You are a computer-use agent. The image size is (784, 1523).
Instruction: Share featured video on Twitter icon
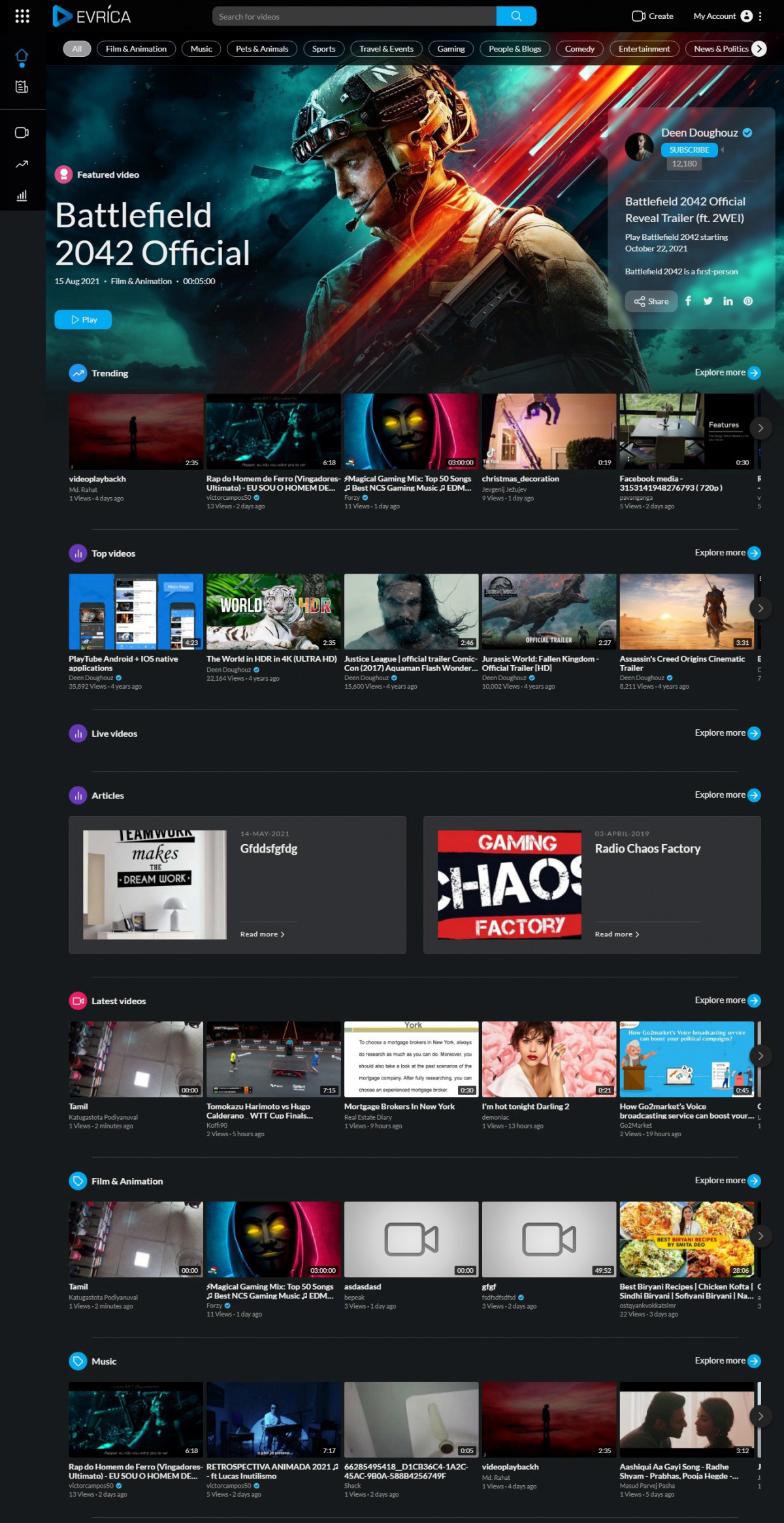pos(708,301)
